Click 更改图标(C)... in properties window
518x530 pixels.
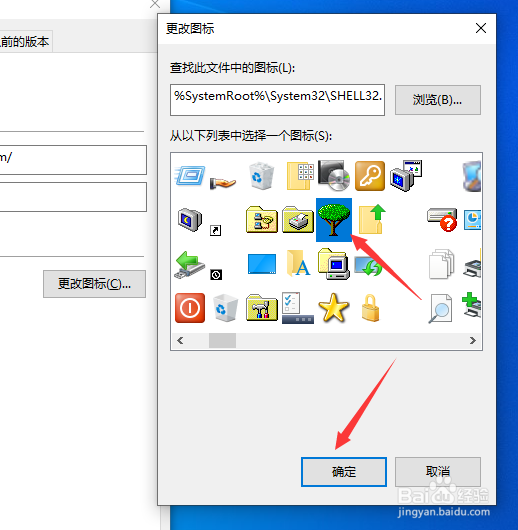(x=94, y=284)
